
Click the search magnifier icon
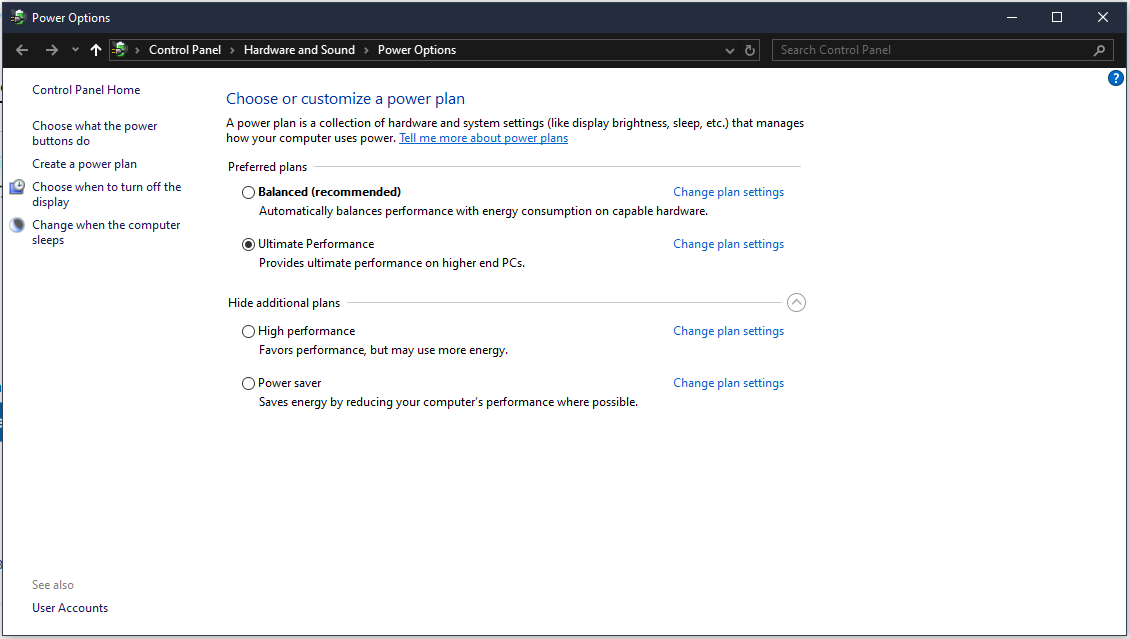(x=1099, y=50)
